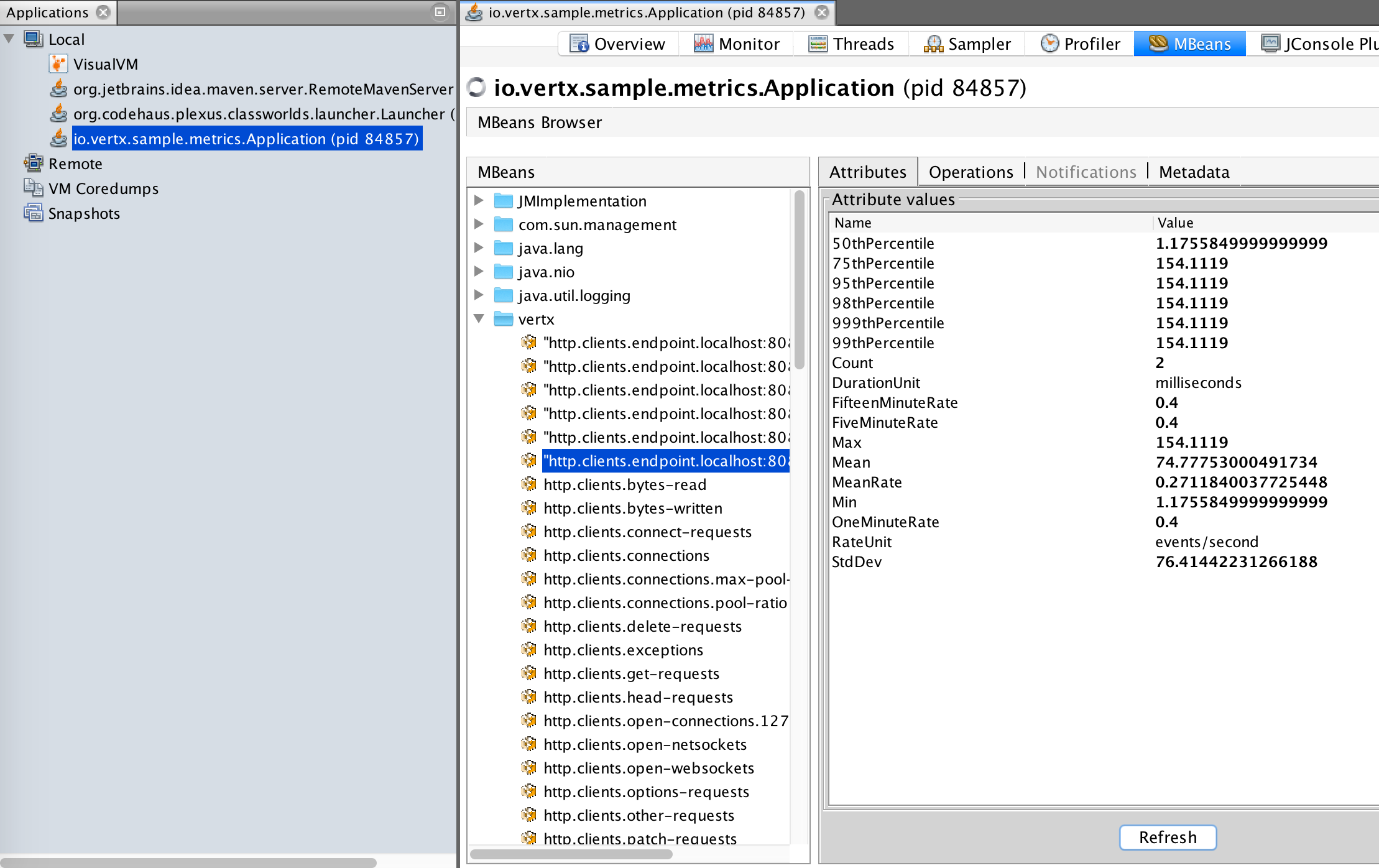Screen dimensions: 1379x868
Task: Close the Applications panel tab
Action: point(104,12)
